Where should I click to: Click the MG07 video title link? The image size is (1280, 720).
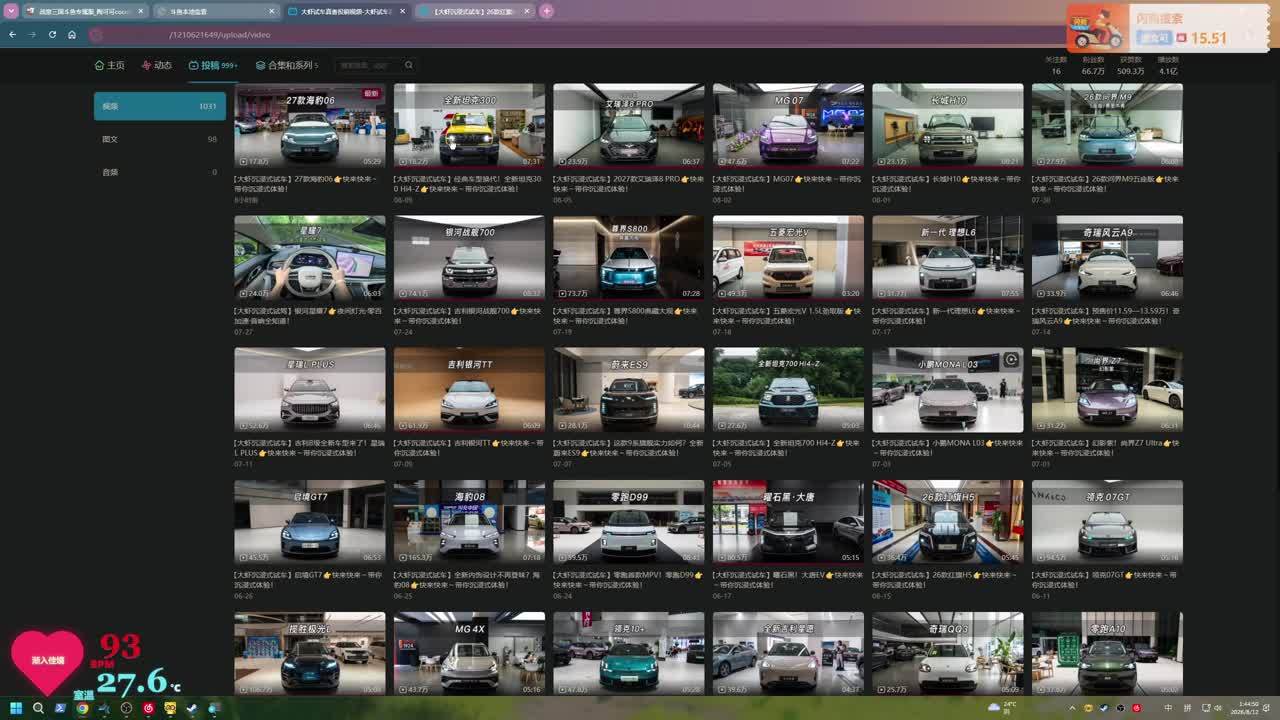coord(787,183)
